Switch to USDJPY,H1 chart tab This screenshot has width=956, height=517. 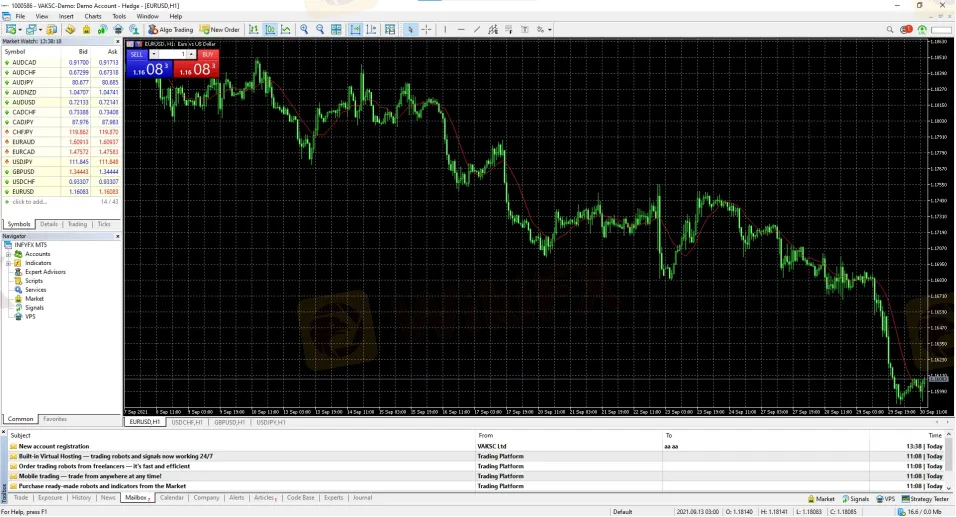point(271,423)
